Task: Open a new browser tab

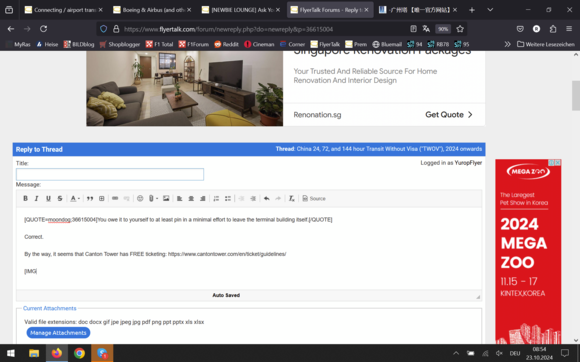Action: (x=472, y=10)
